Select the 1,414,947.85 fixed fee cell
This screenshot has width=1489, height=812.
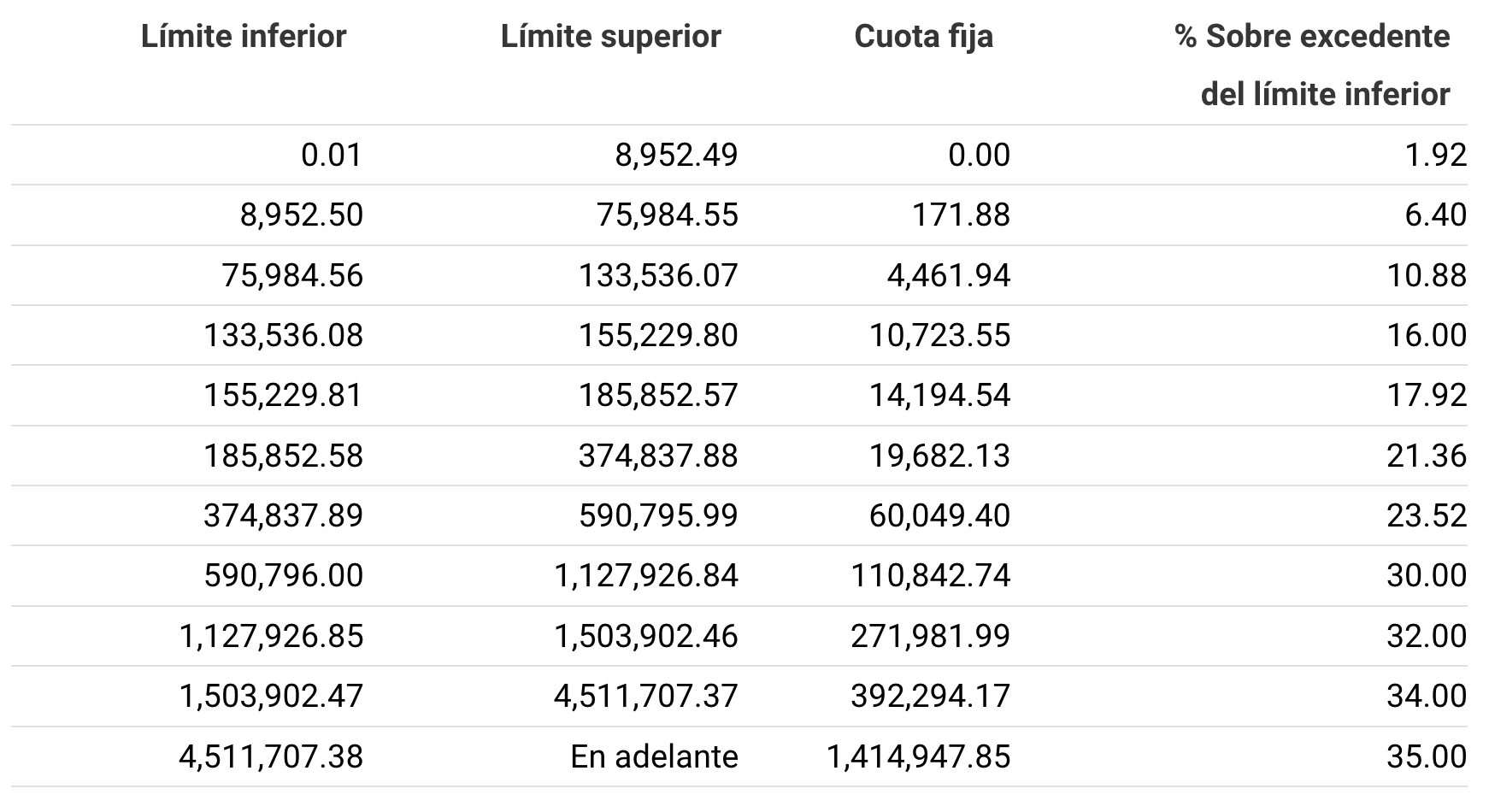point(919,756)
